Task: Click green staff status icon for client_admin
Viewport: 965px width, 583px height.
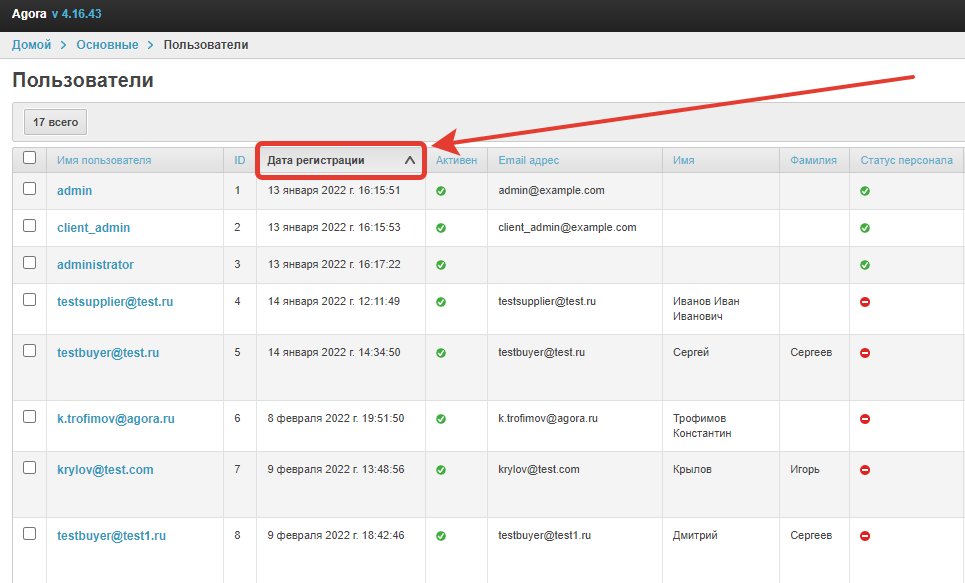Action: (x=865, y=228)
